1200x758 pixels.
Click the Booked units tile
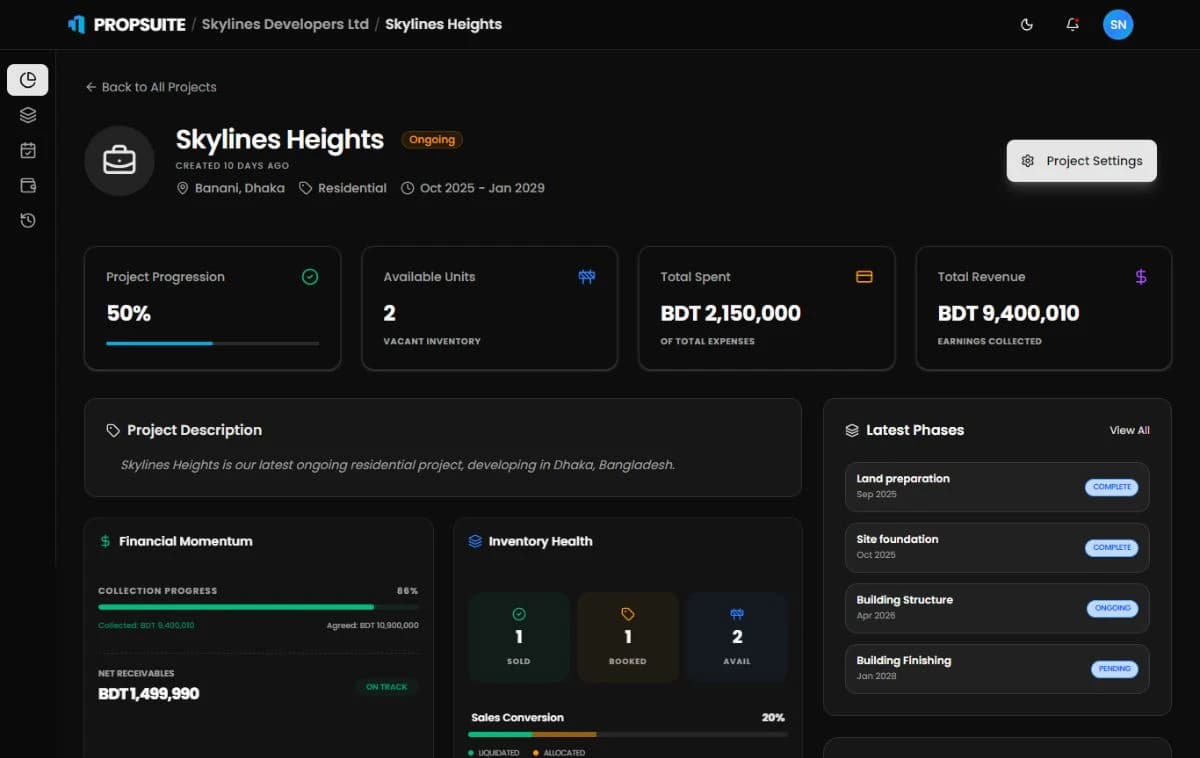click(628, 637)
